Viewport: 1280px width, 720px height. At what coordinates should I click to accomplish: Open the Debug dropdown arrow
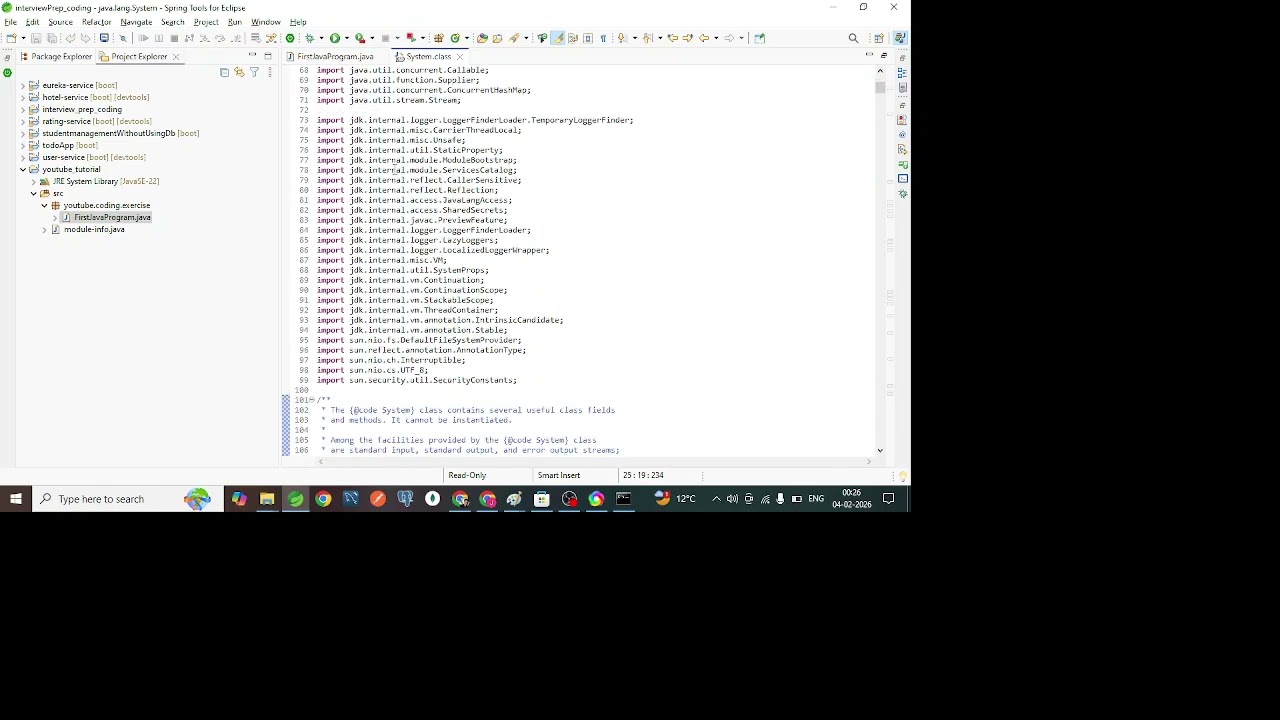(321, 38)
